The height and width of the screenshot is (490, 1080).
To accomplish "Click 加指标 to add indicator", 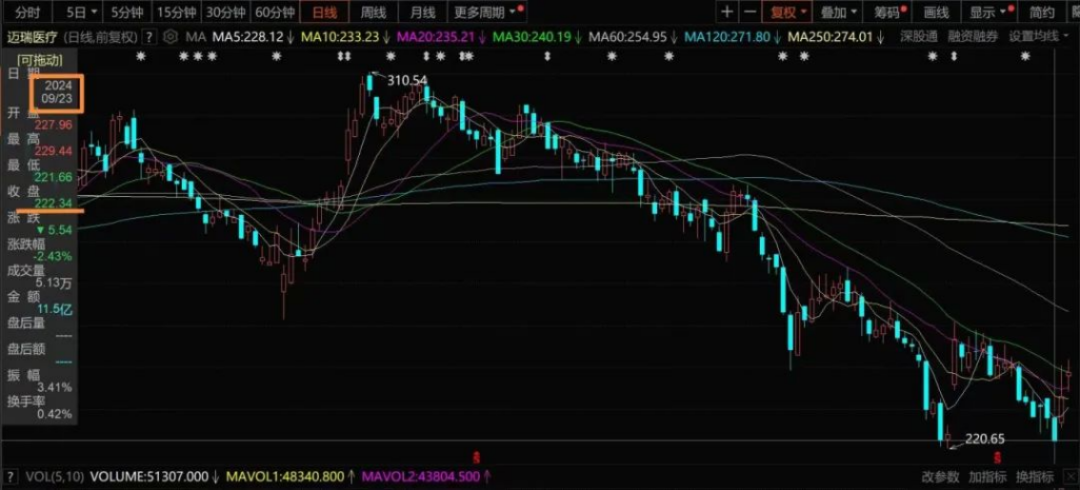I will click(x=987, y=476).
